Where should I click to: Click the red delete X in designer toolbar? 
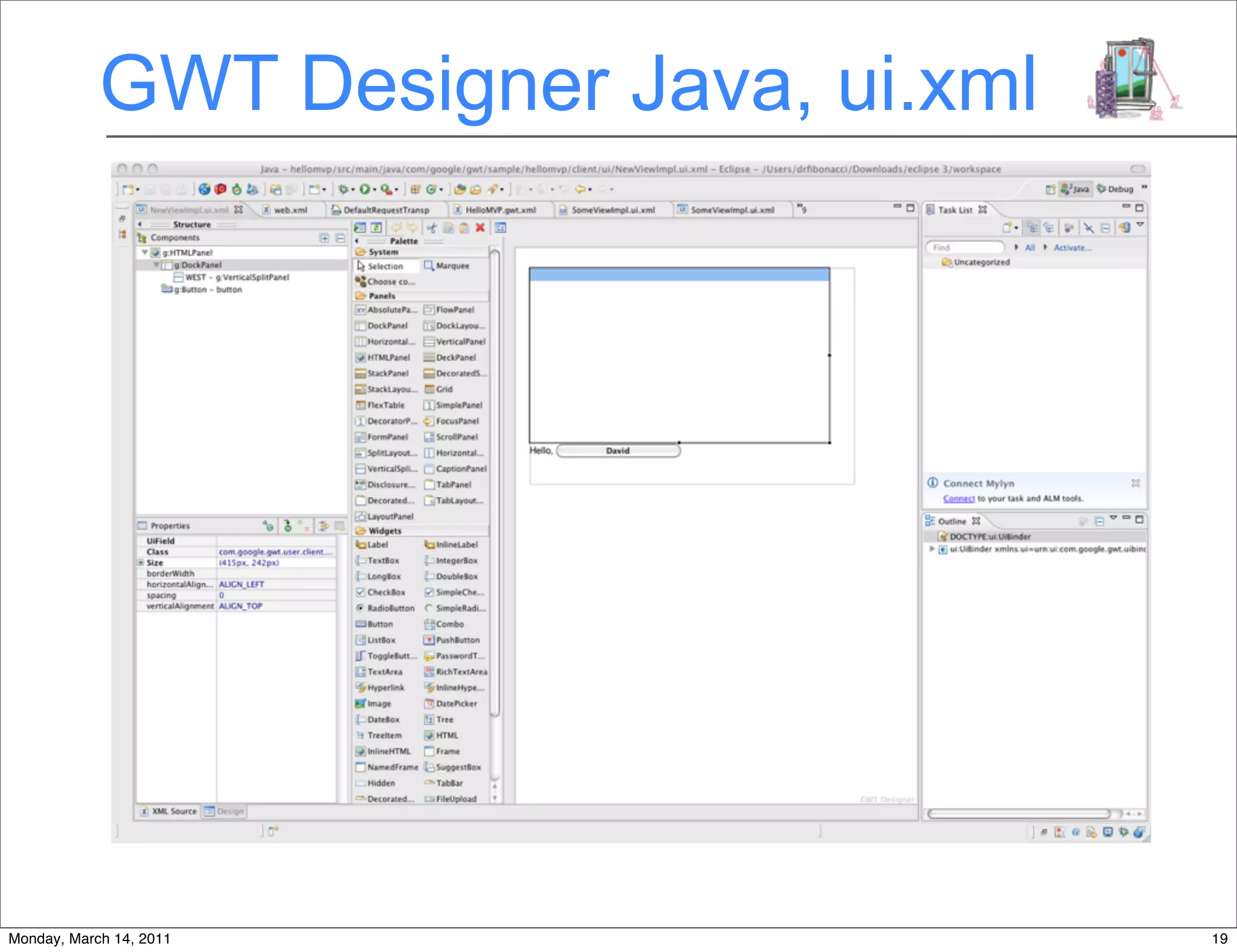[480, 228]
